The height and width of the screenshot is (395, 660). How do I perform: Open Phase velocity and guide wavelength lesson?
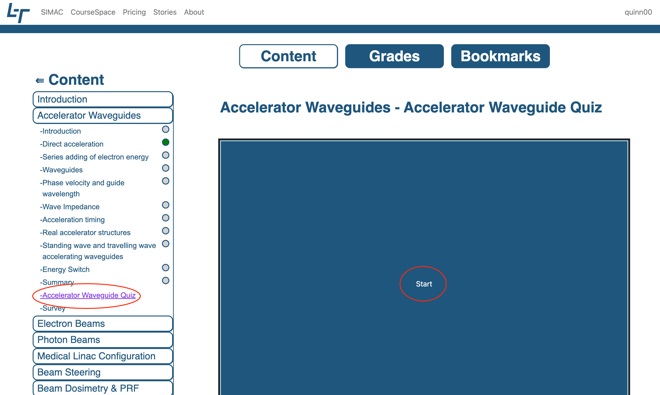82,188
